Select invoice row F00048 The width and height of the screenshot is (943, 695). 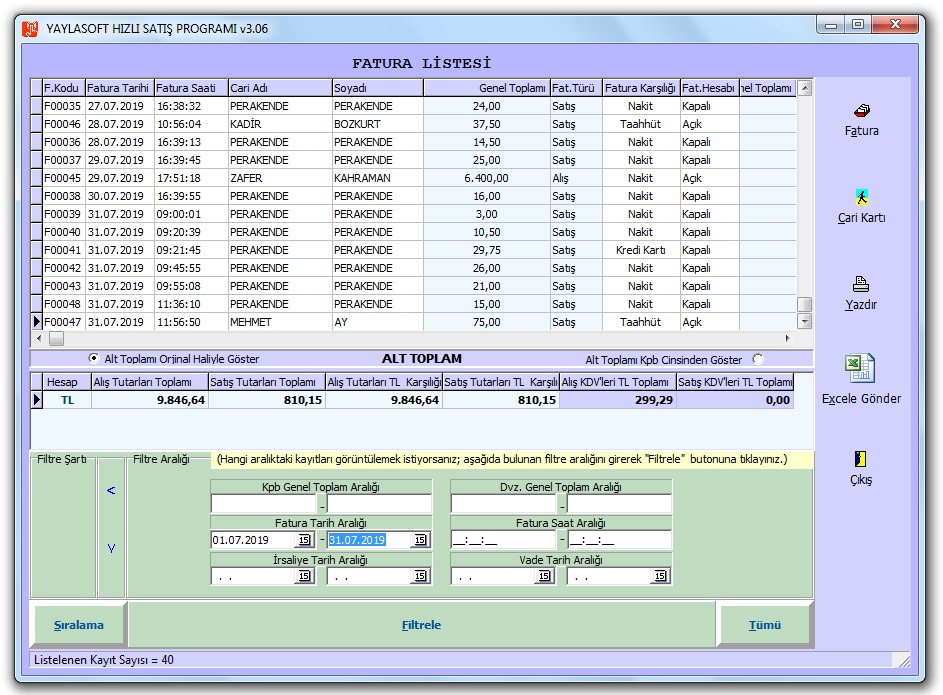414,304
